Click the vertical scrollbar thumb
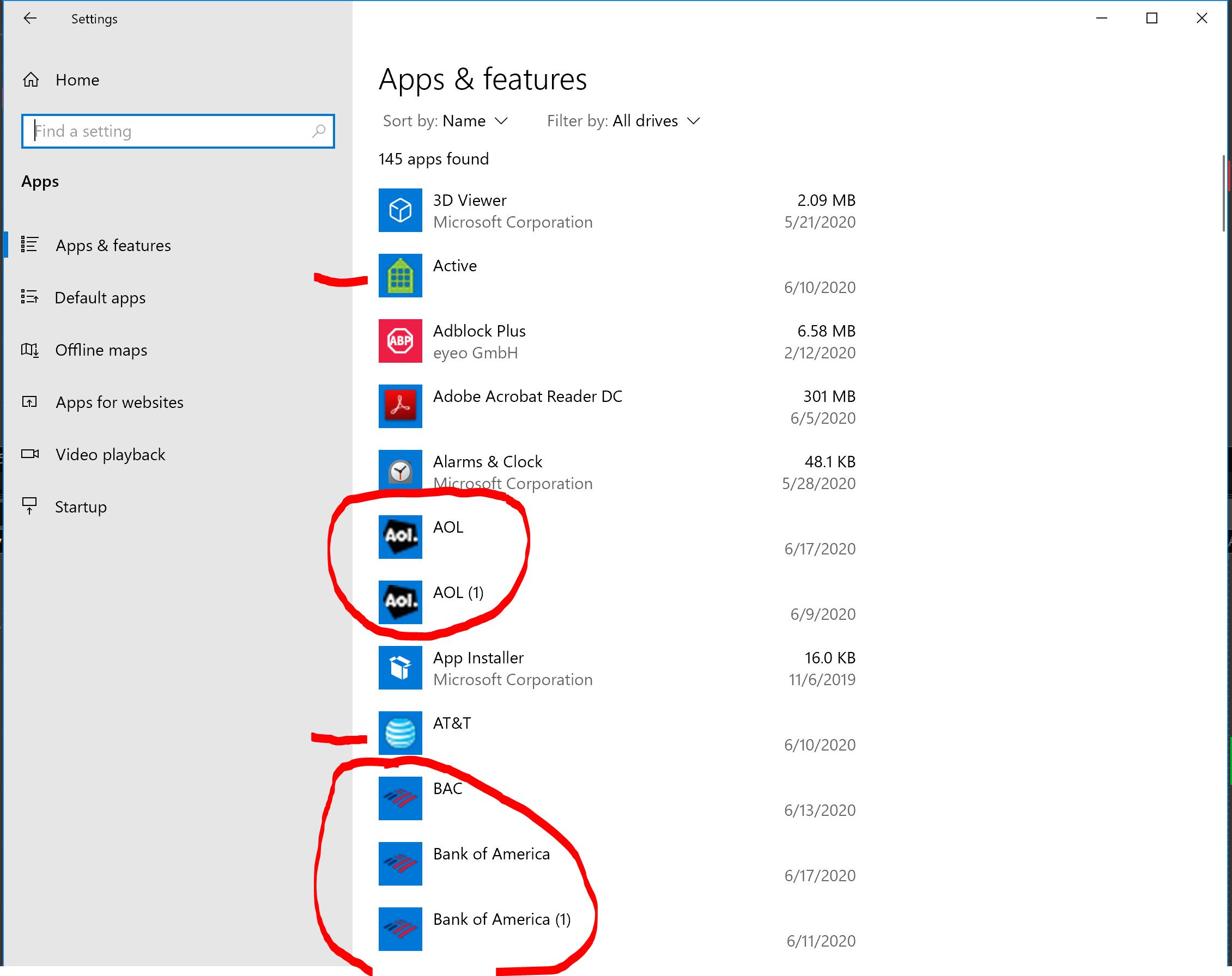The height and width of the screenshot is (976, 1232). 1223,193
